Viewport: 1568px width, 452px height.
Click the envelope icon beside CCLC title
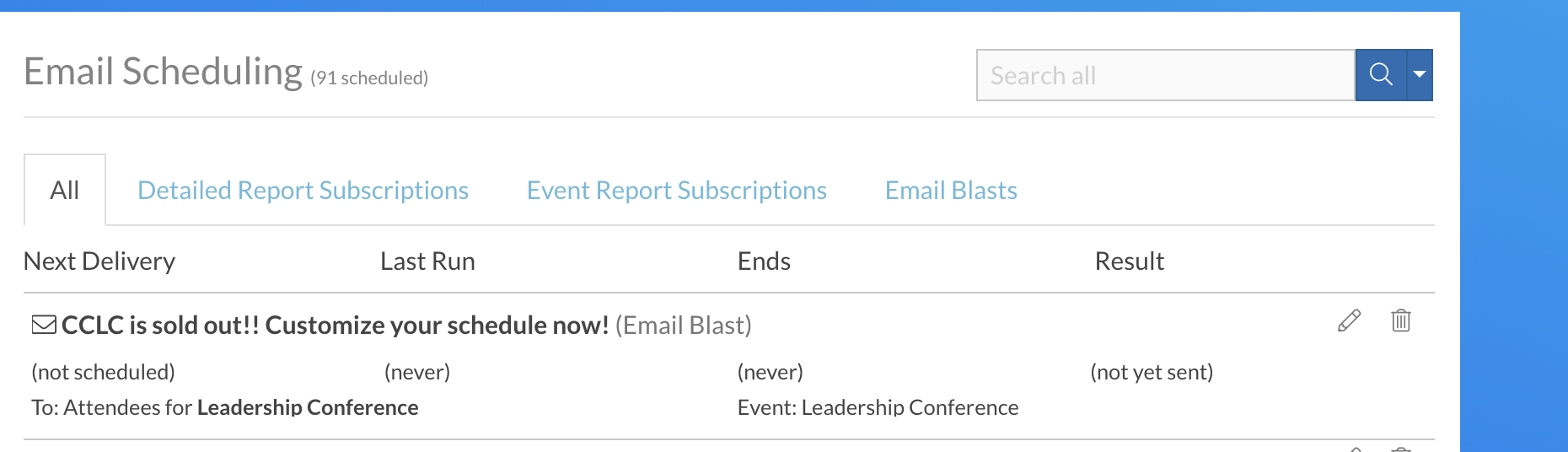tap(44, 325)
